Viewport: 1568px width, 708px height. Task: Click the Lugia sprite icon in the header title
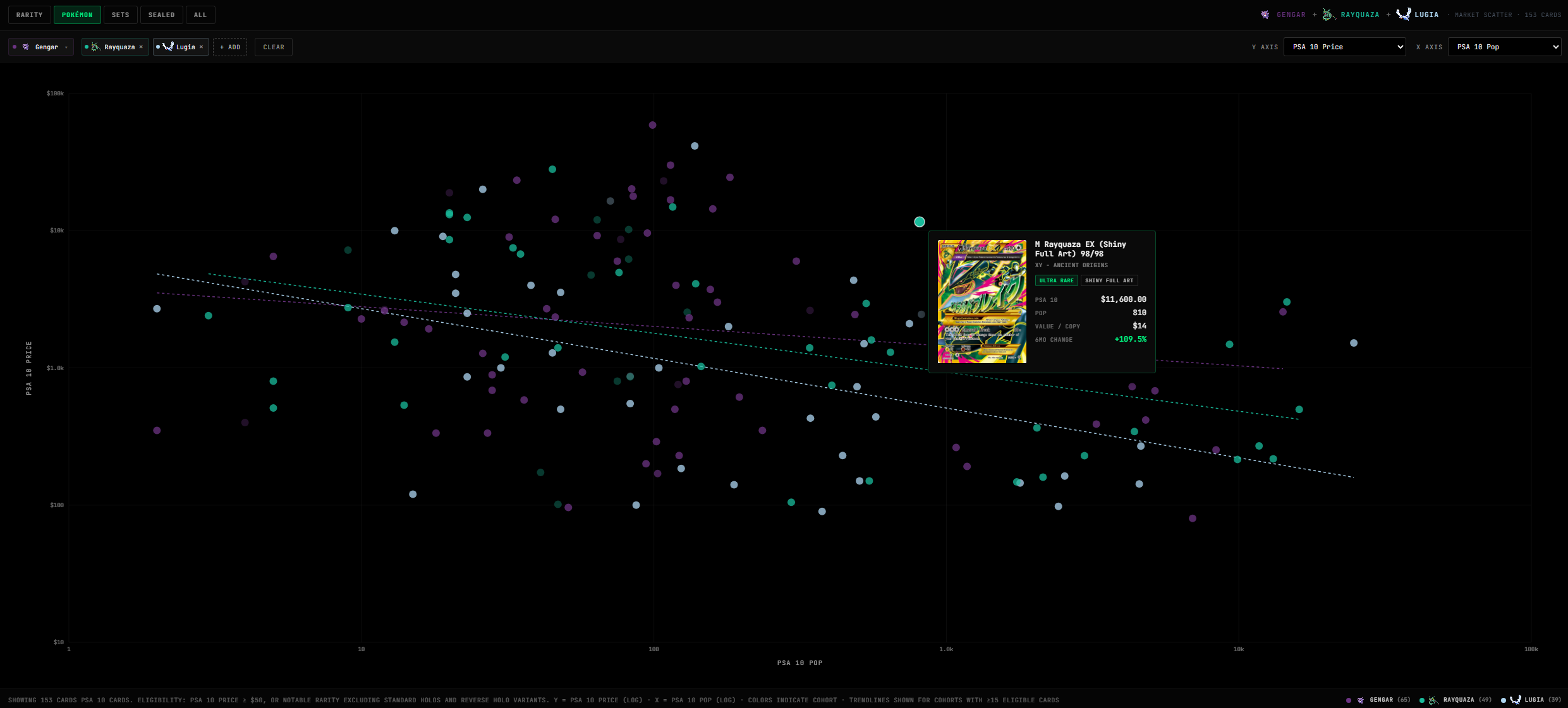(x=1403, y=14)
